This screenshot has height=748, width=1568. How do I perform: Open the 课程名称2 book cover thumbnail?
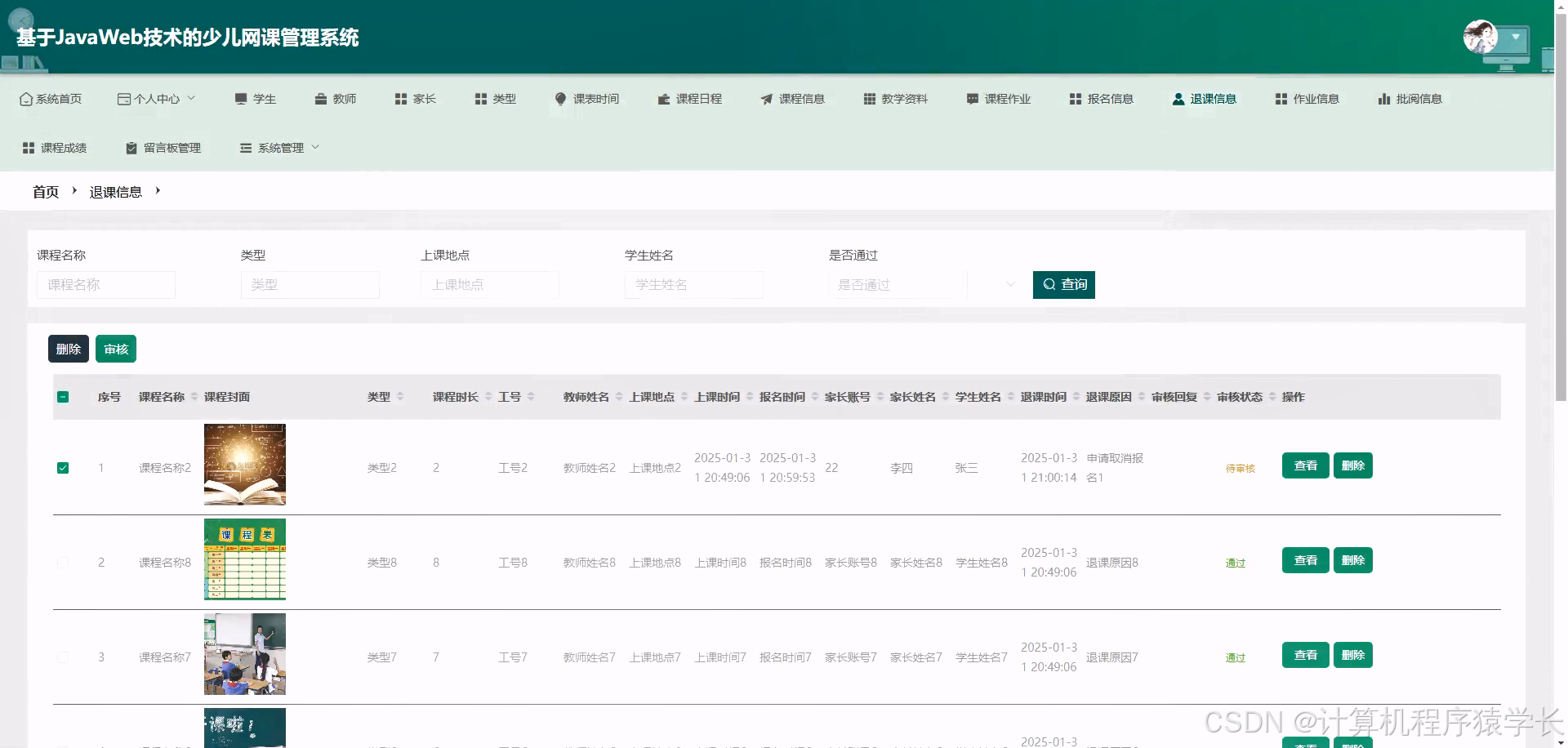point(245,465)
